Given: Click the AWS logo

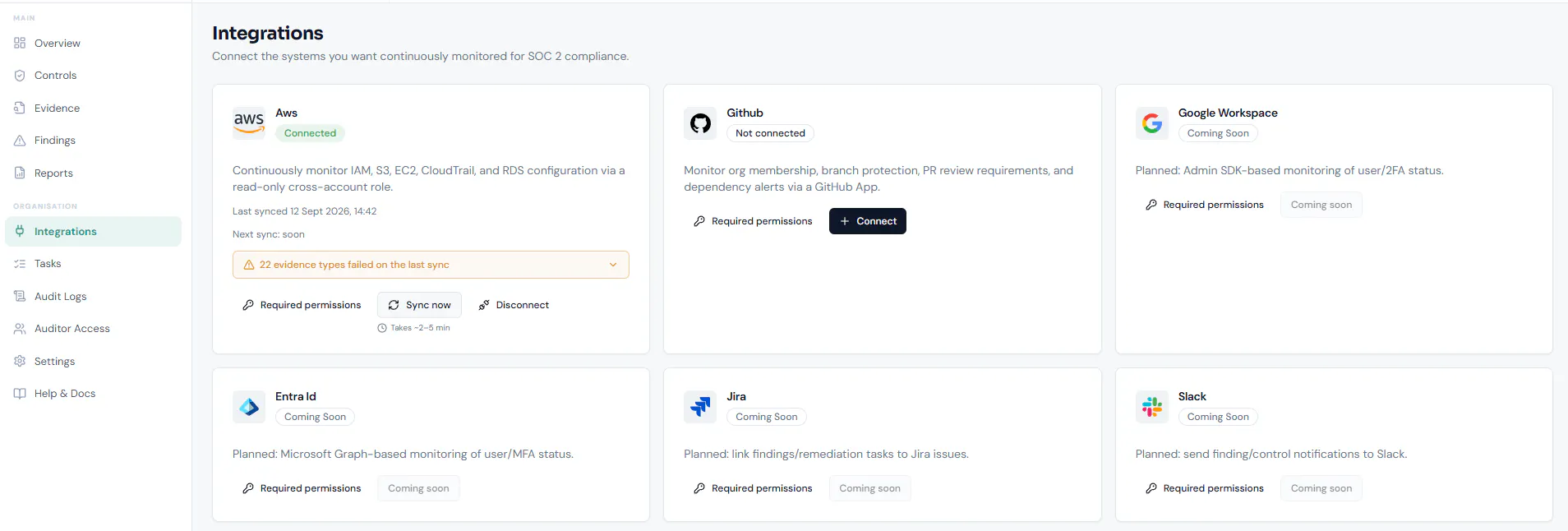Looking at the screenshot, I should [249, 123].
